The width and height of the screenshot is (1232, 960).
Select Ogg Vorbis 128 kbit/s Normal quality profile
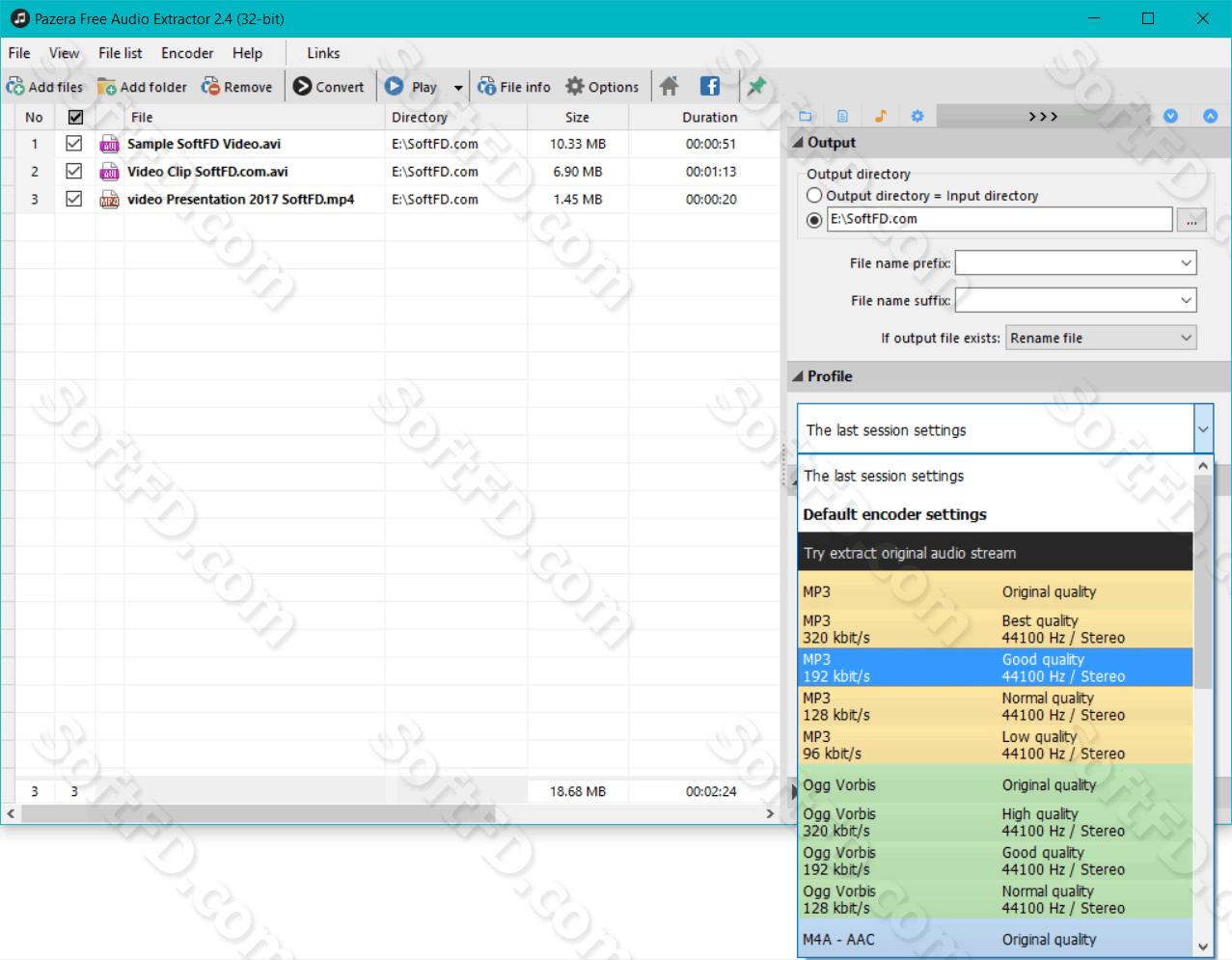point(996,899)
